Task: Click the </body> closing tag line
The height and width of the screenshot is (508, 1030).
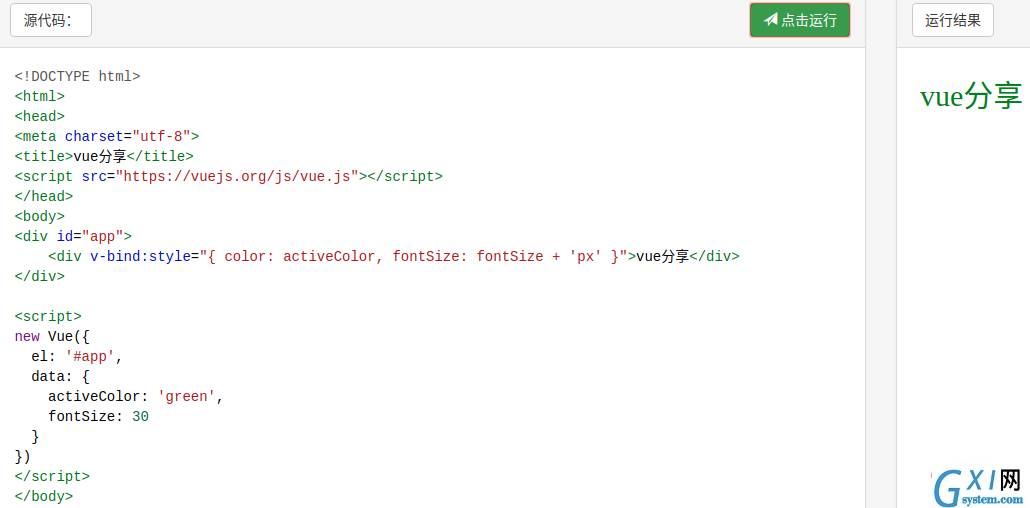Action: pos(44,497)
